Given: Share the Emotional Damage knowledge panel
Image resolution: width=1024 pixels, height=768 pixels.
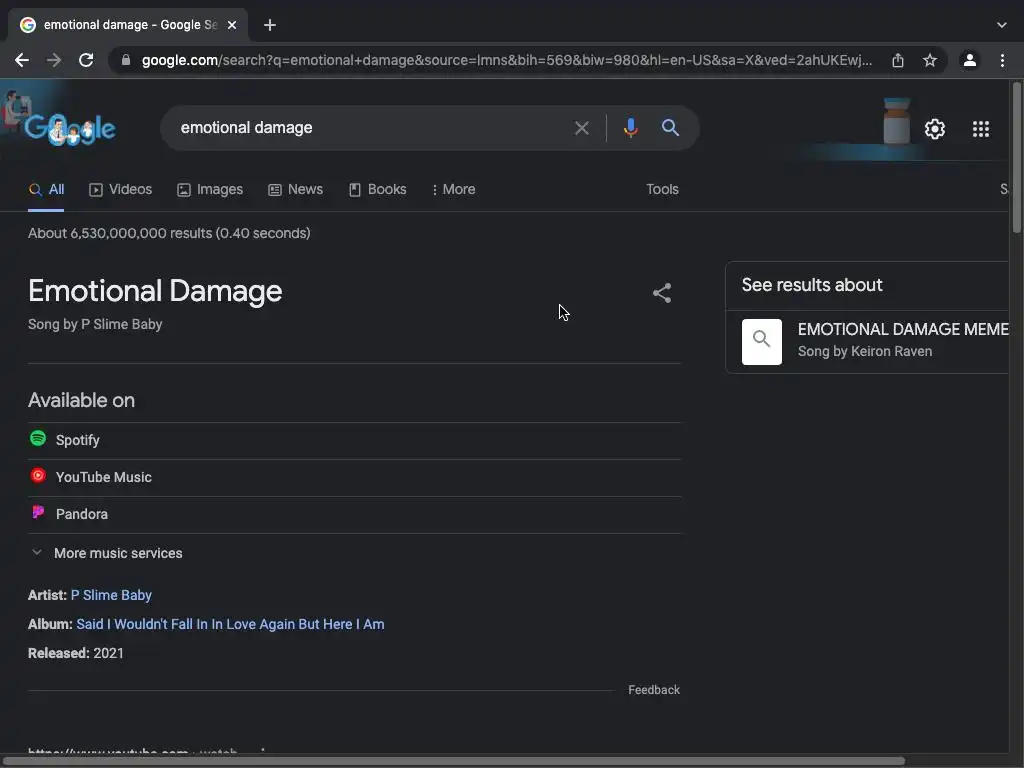Looking at the screenshot, I should tap(662, 293).
